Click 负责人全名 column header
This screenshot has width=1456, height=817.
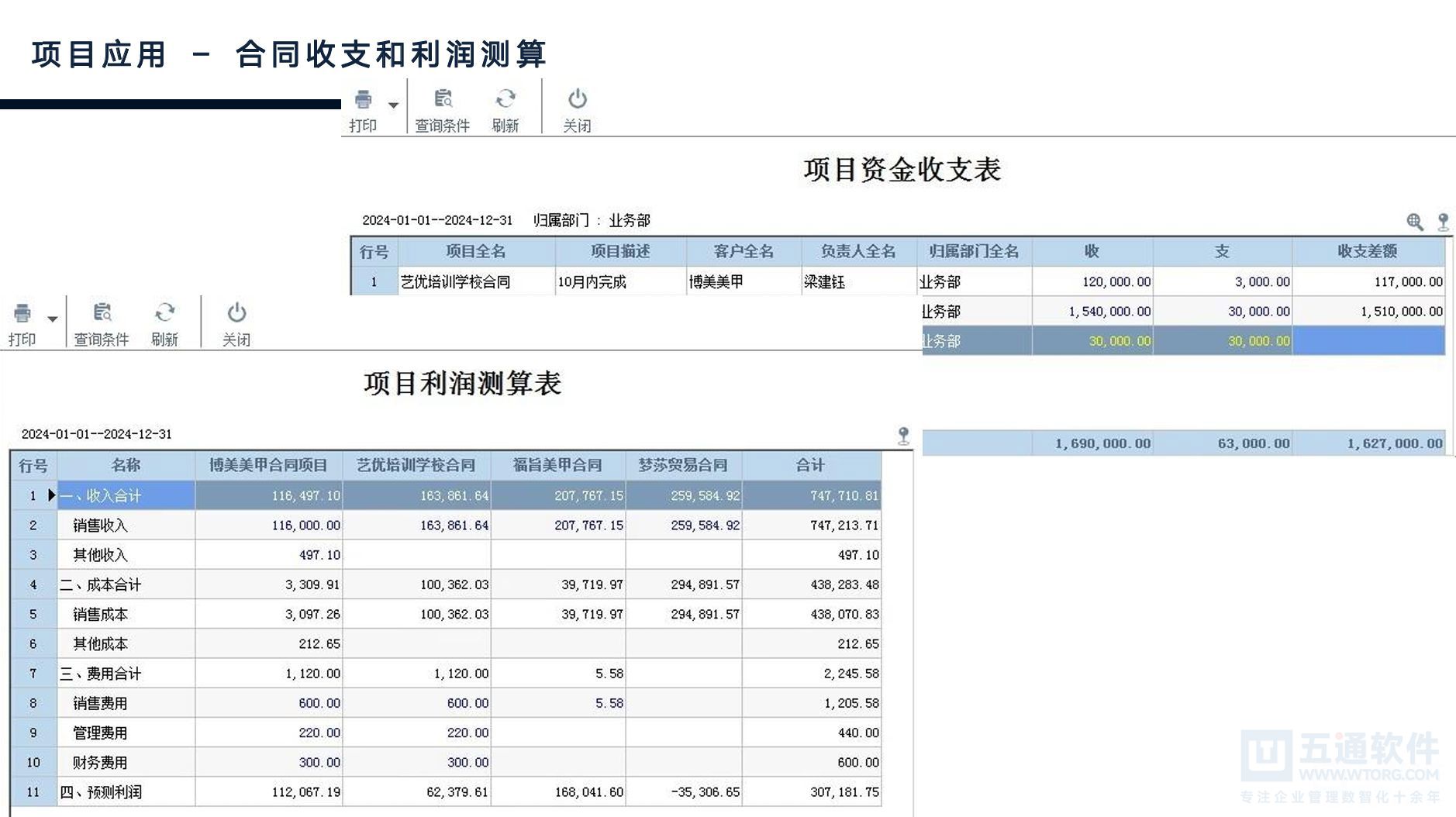click(x=858, y=251)
